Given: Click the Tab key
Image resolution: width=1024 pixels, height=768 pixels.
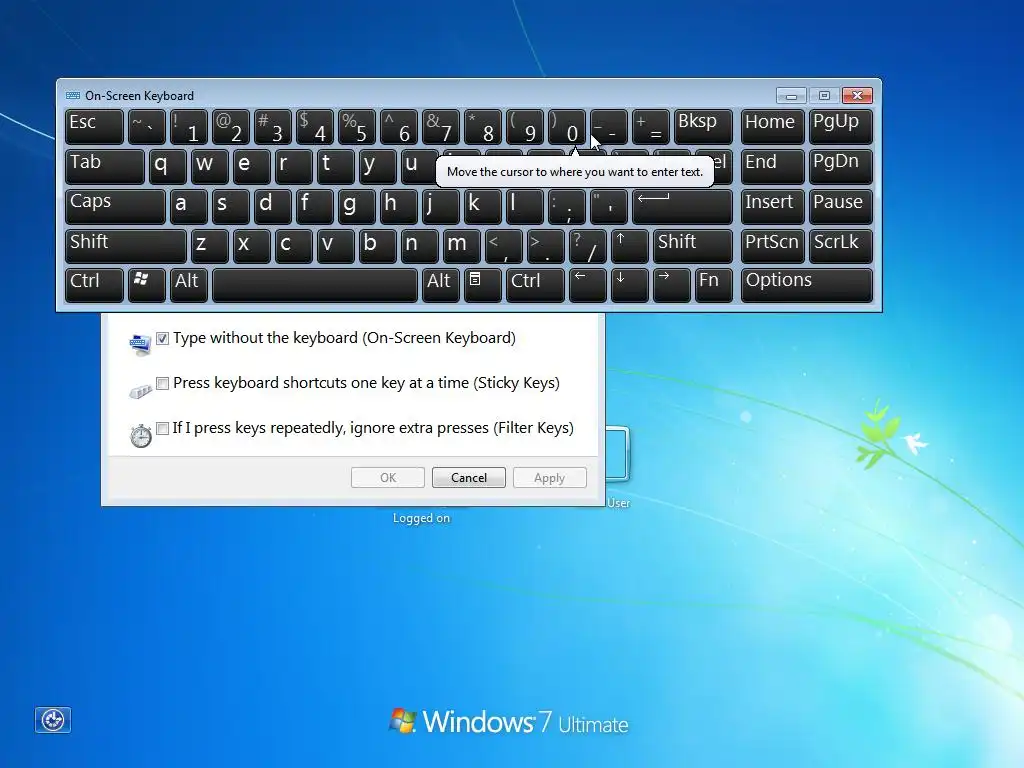Looking at the screenshot, I should click(x=104, y=167).
